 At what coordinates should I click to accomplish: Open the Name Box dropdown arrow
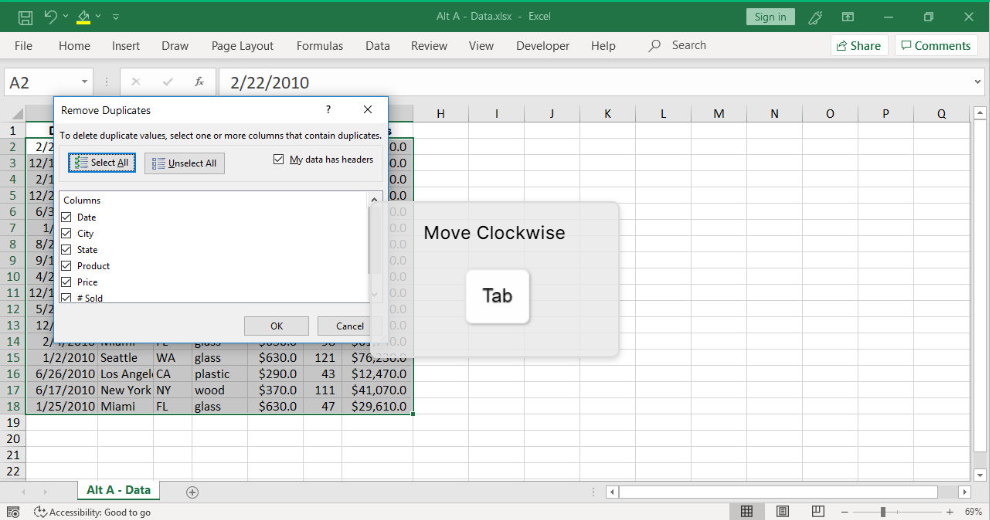point(85,83)
